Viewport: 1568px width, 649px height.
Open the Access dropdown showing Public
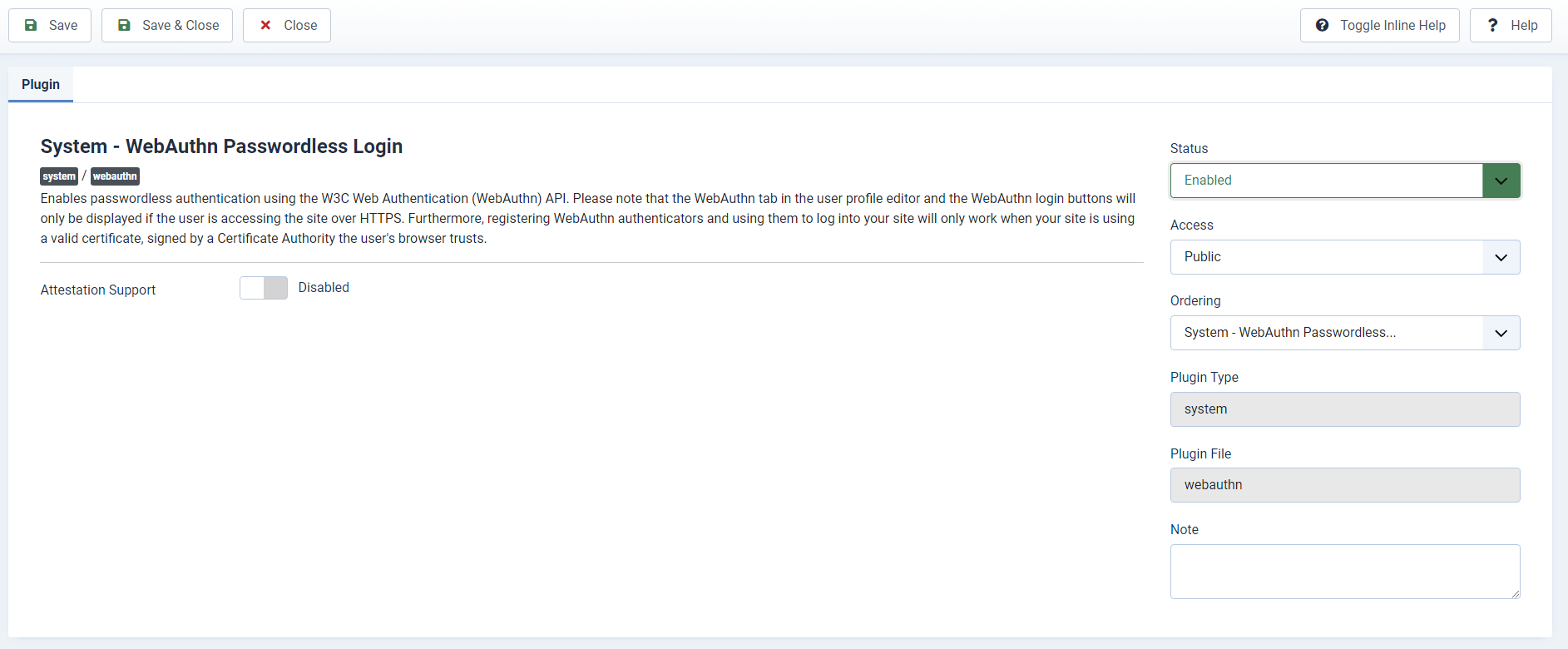pyautogui.click(x=1345, y=257)
